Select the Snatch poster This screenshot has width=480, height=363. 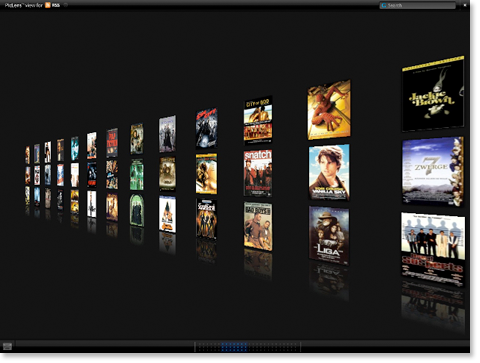tap(258, 173)
